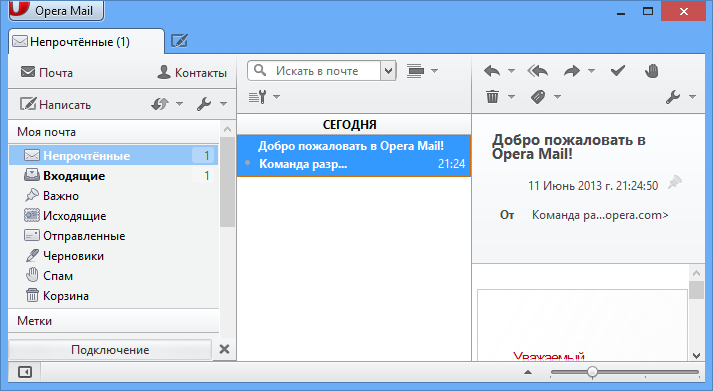Select the Спам folder

pos(114,276)
